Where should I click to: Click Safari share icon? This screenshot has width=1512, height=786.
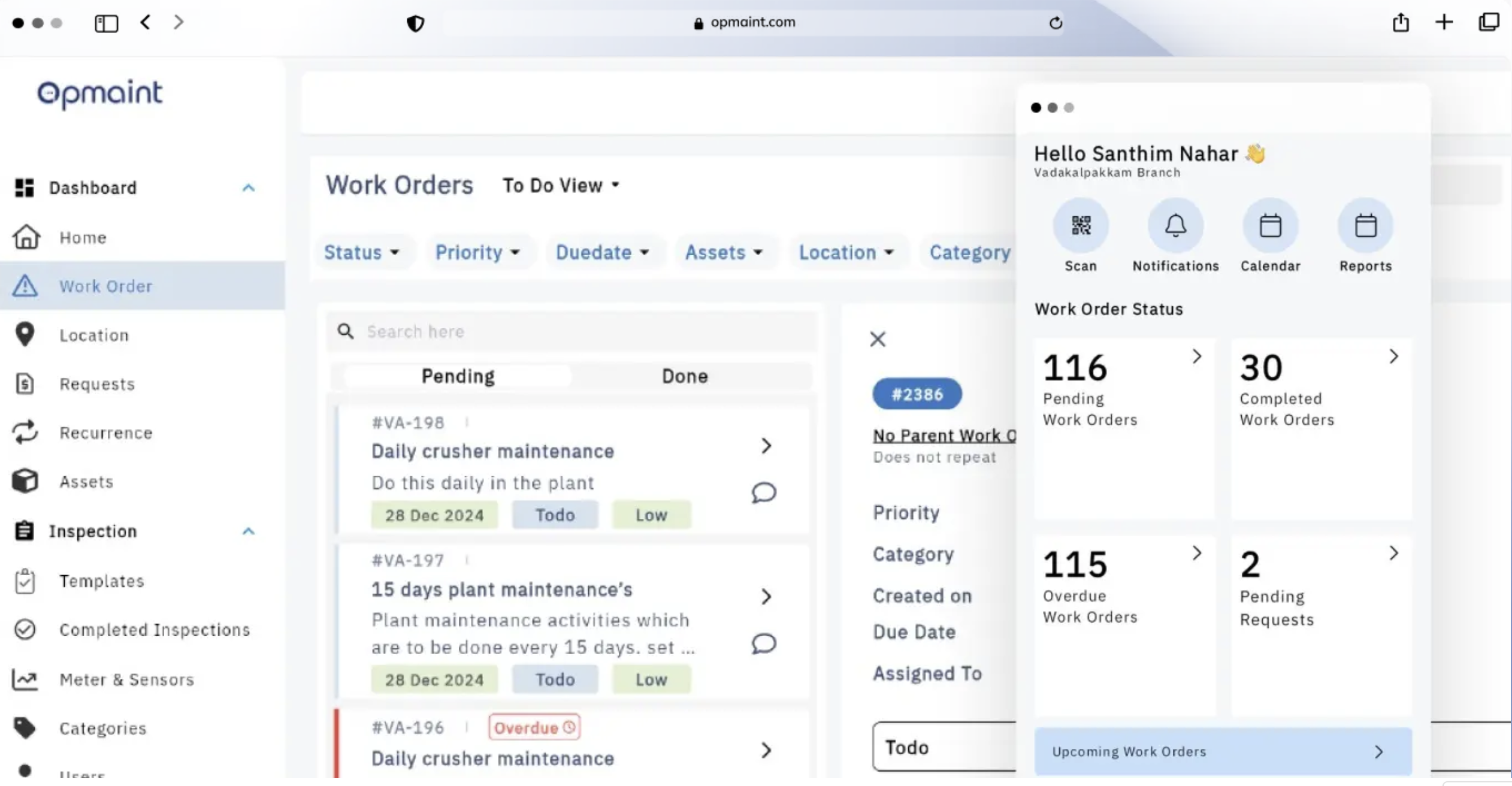(1400, 23)
